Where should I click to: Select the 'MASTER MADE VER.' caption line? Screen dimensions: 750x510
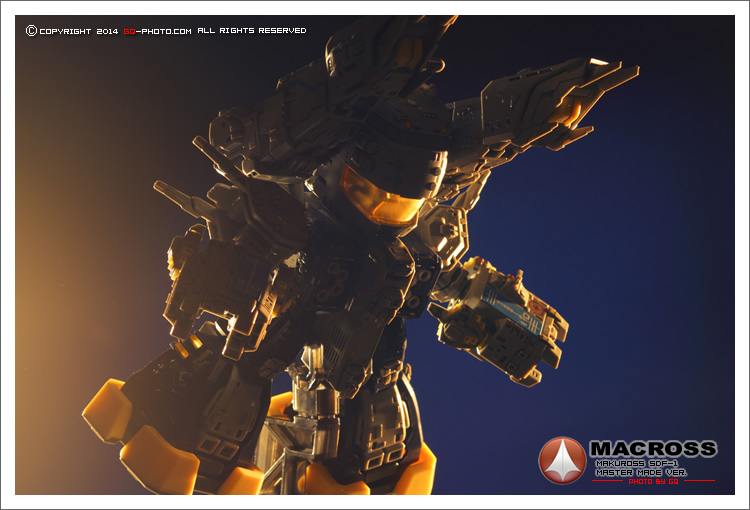coord(641,473)
